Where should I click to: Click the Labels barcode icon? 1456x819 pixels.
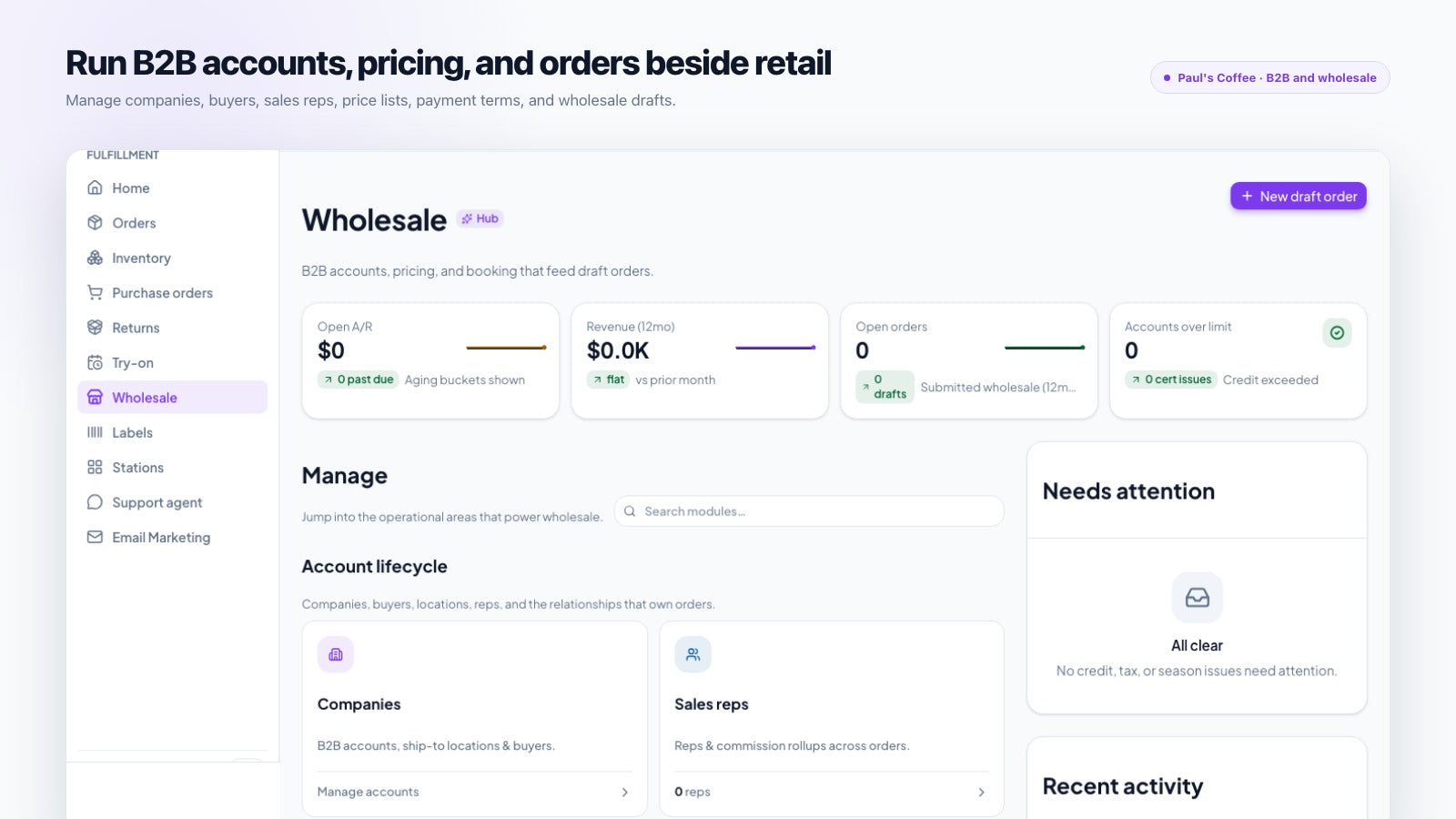95,432
